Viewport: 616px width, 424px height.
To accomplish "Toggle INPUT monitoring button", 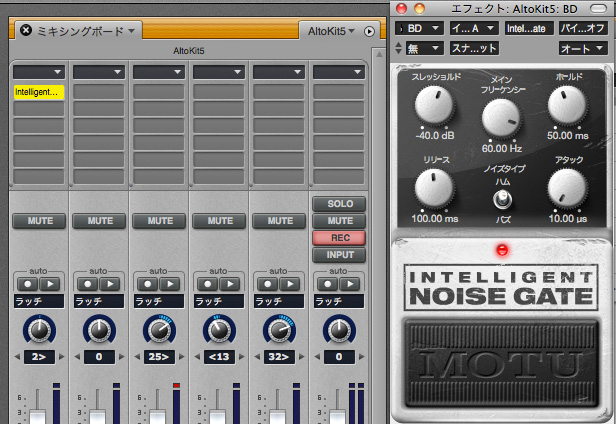I will pyautogui.click(x=339, y=255).
